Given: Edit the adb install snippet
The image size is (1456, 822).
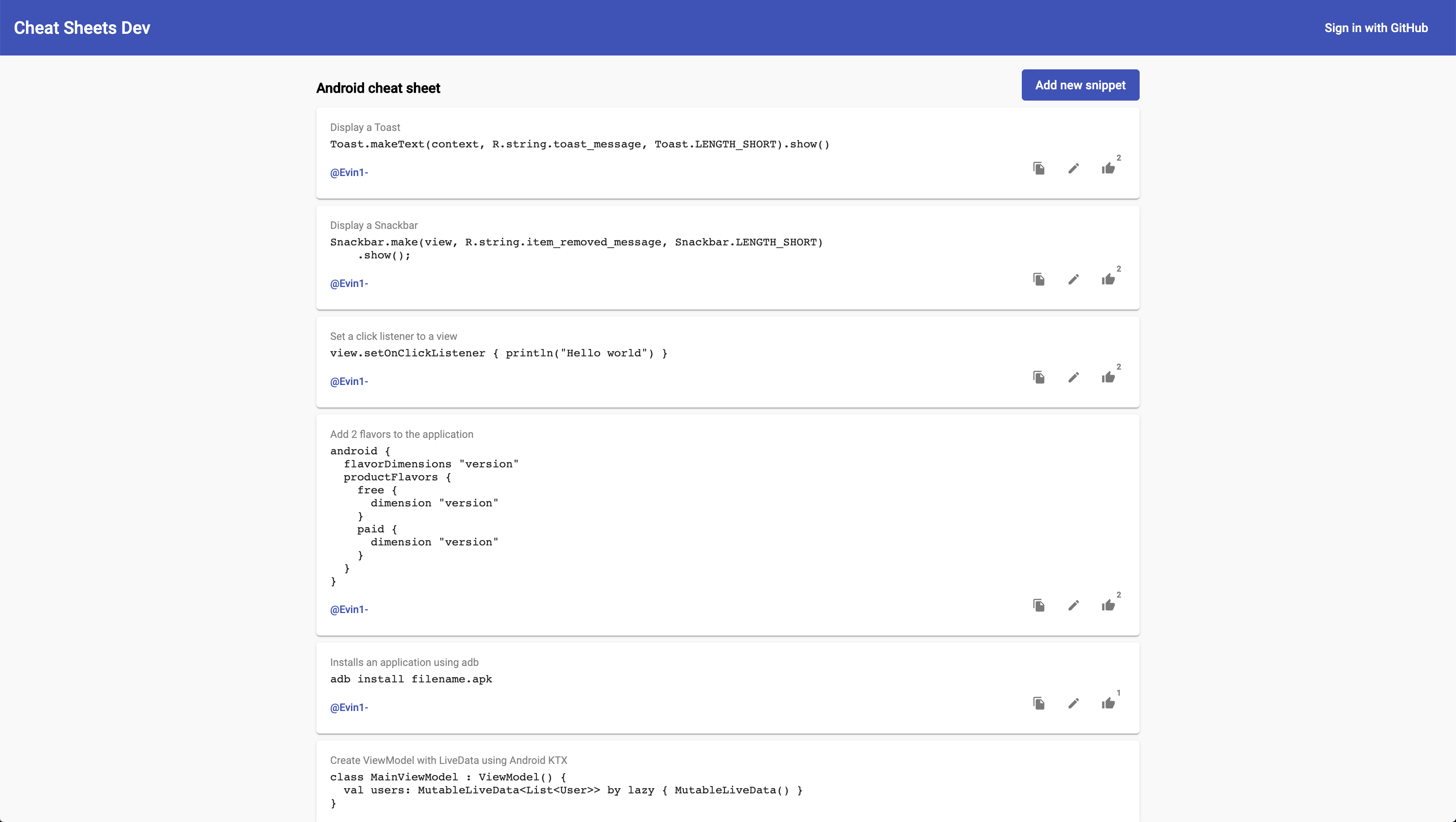Looking at the screenshot, I should [1073, 703].
